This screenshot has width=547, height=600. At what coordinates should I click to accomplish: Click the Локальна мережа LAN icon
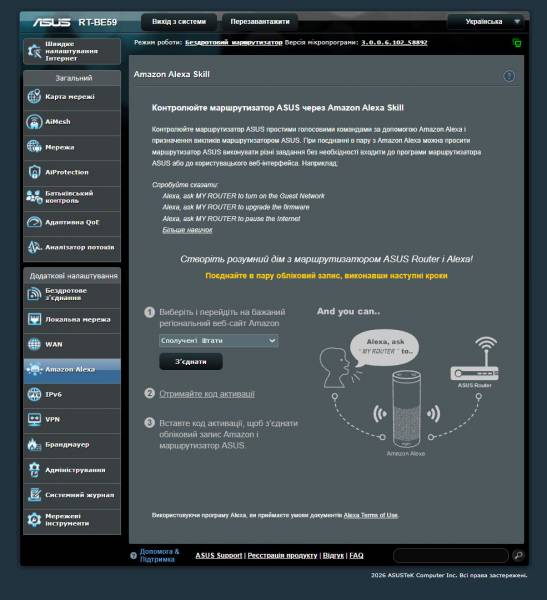(34, 319)
